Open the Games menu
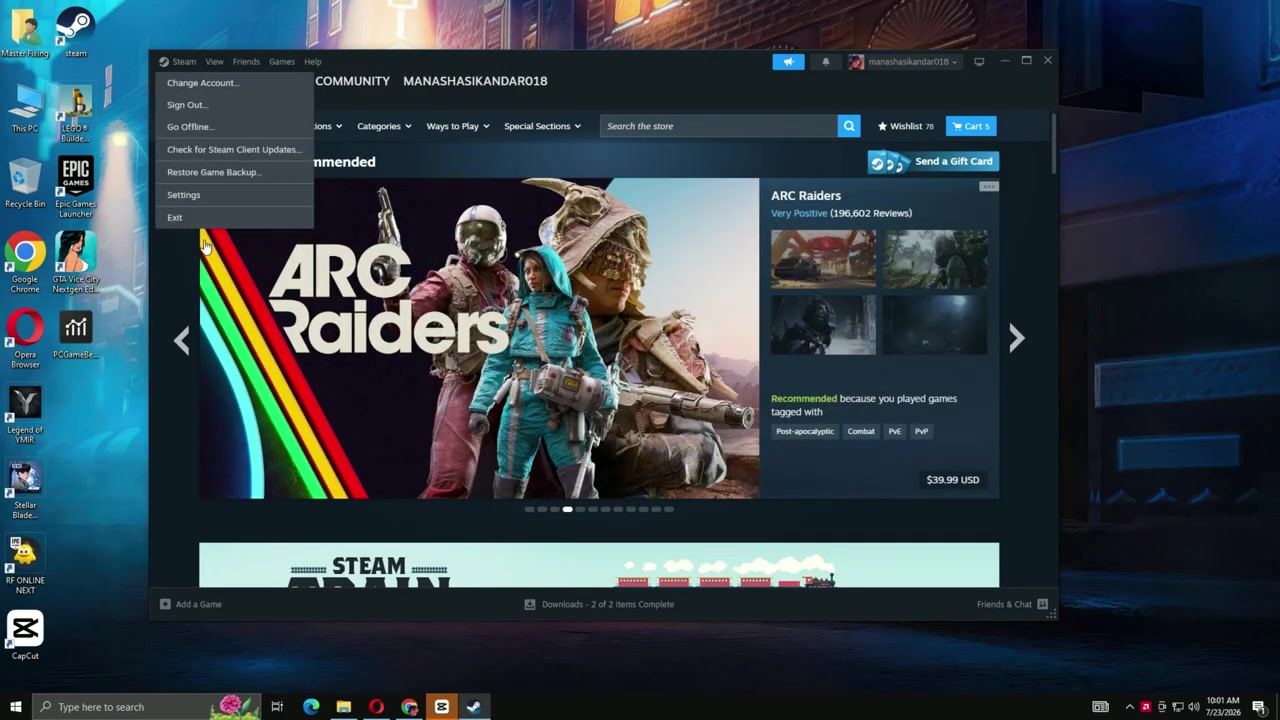The image size is (1280, 720). pos(282,62)
